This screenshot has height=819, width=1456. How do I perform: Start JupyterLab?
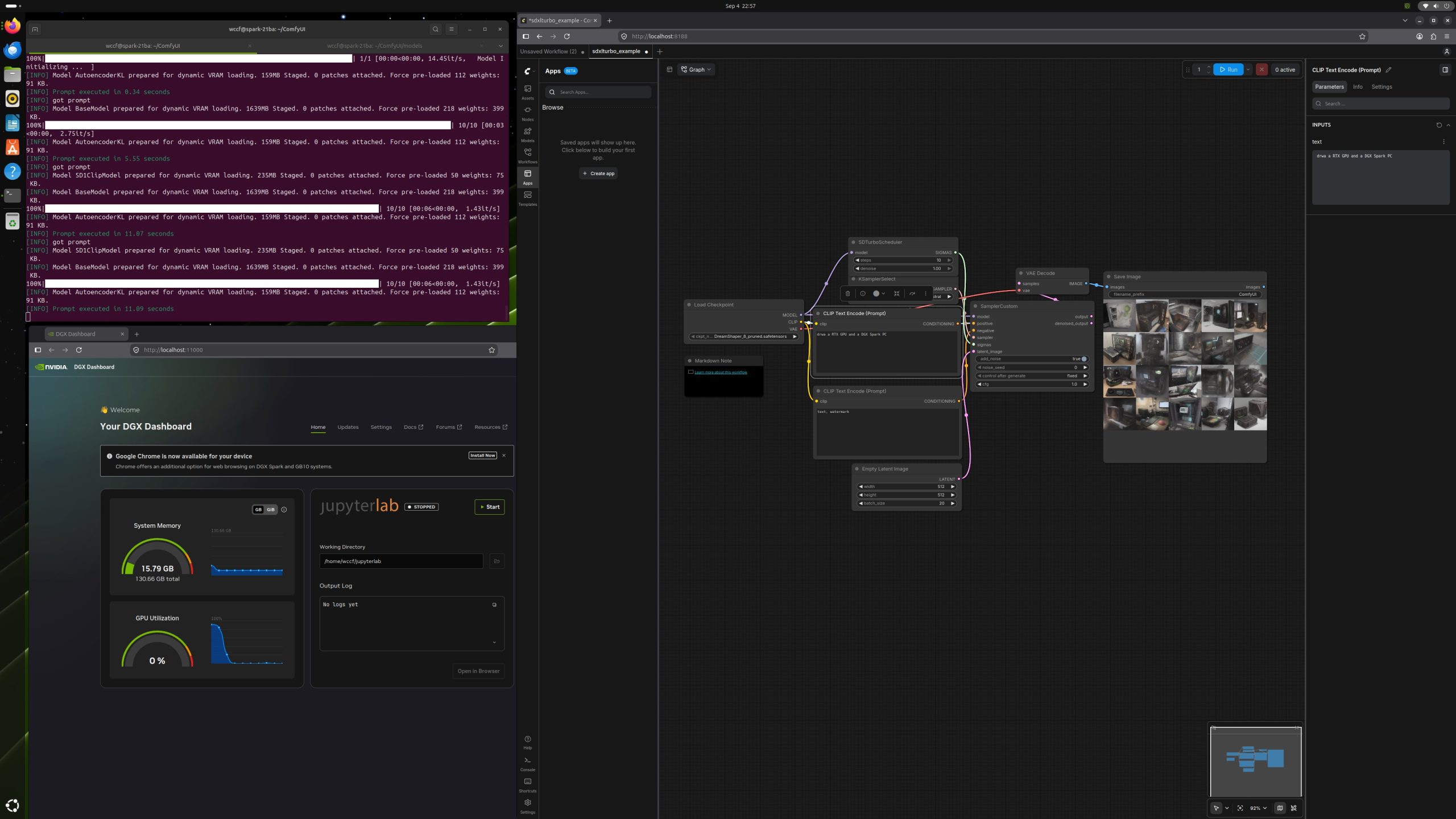coord(490,507)
